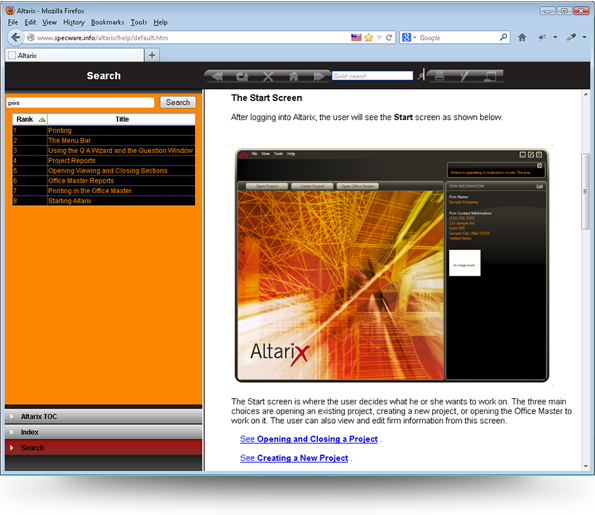Image resolution: width=595 pixels, height=515 pixels.
Task: Open See Creating a New Project link
Action: pos(294,458)
